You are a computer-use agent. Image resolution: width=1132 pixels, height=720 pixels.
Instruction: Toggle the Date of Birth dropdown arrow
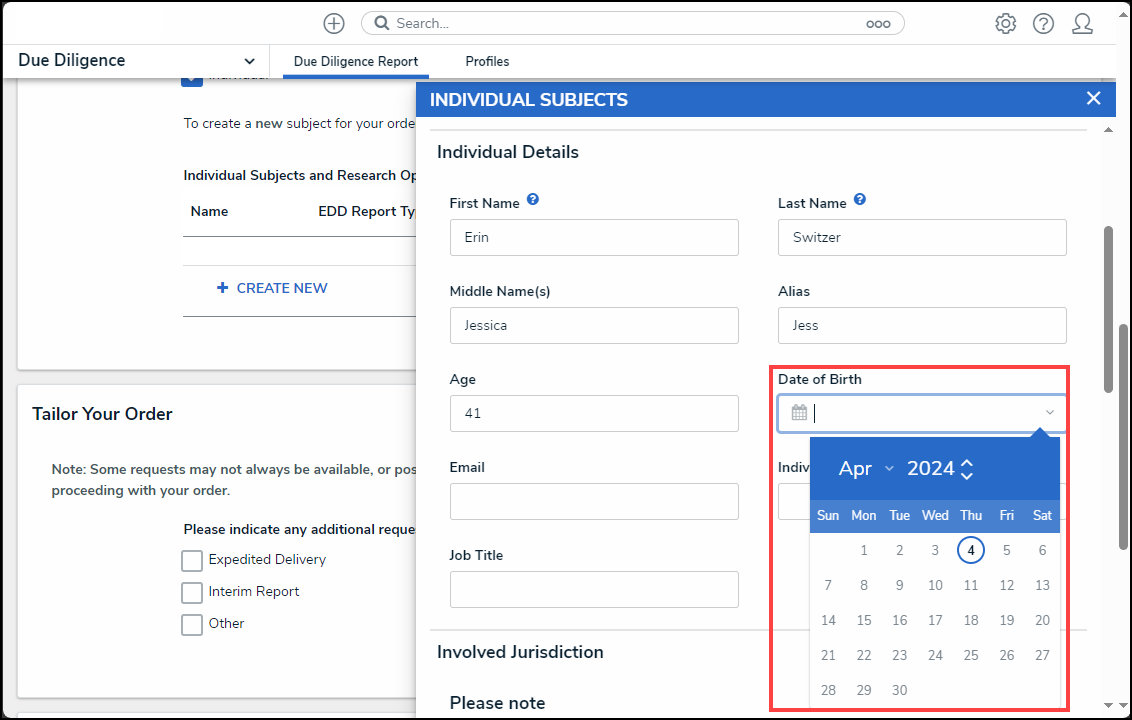click(x=1050, y=412)
